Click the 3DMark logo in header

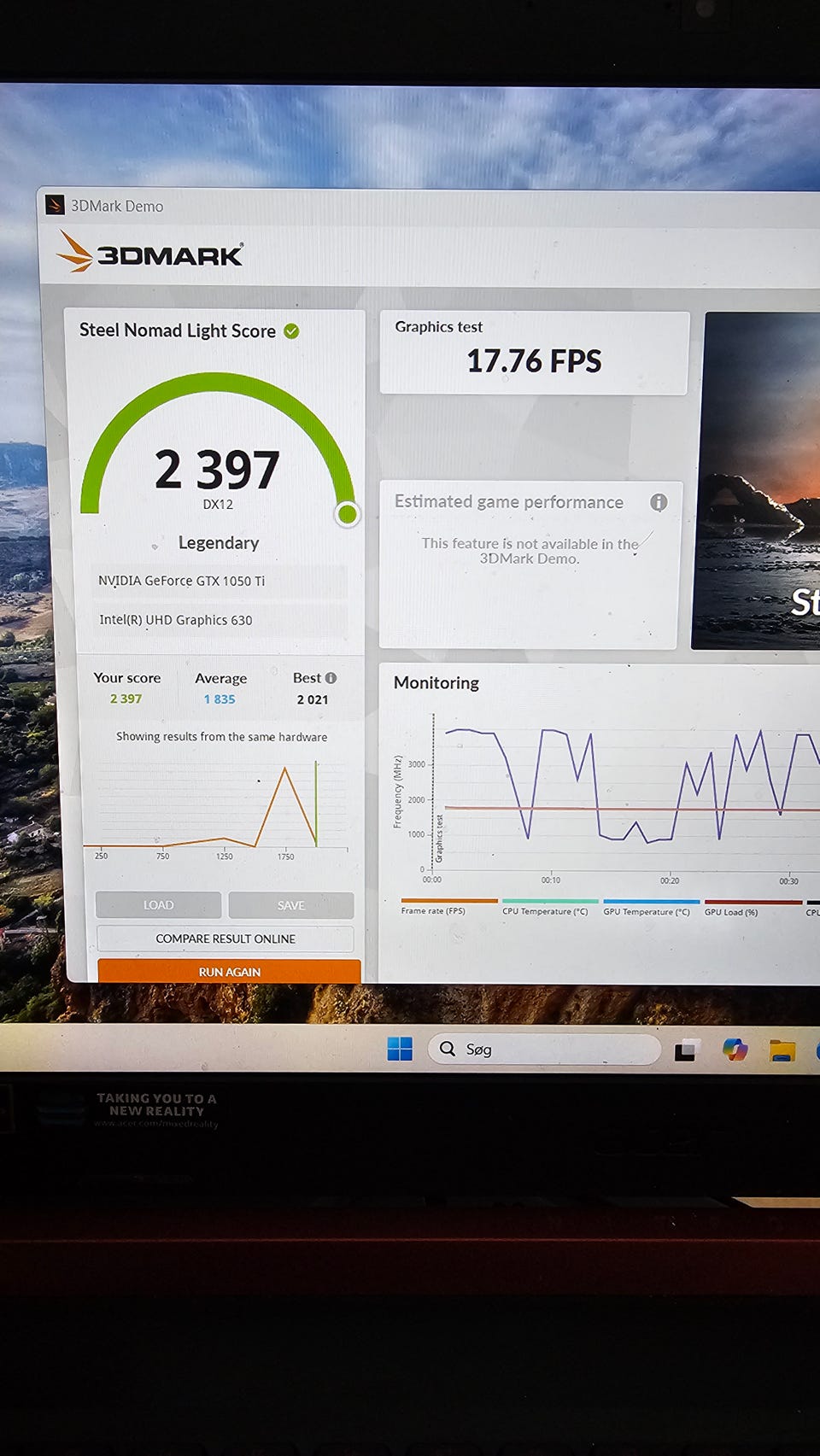click(x=150, y=253)
